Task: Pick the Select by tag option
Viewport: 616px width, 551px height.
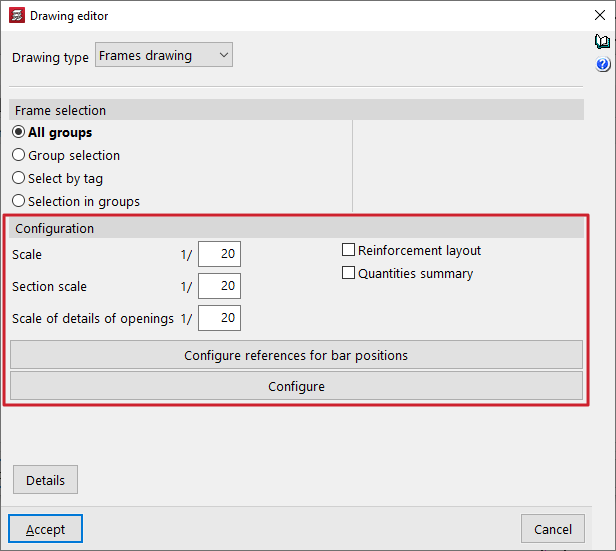Action: (x=19, y=178)
